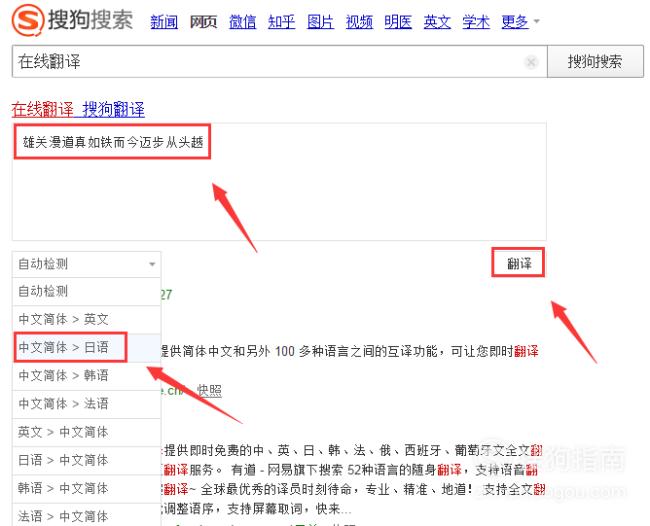
Task: Collapse the 自动检测 language dropdown
Action: click(x=86, y=264)
